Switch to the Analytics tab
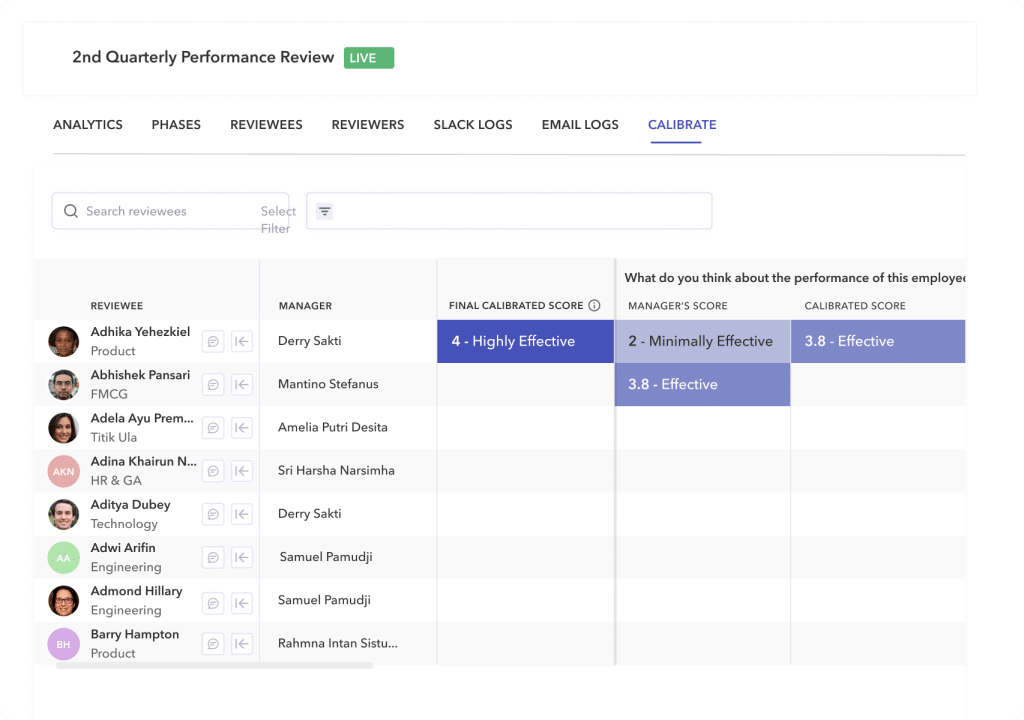The height and width of the screenshot is (720, 1024). (88, 125)
